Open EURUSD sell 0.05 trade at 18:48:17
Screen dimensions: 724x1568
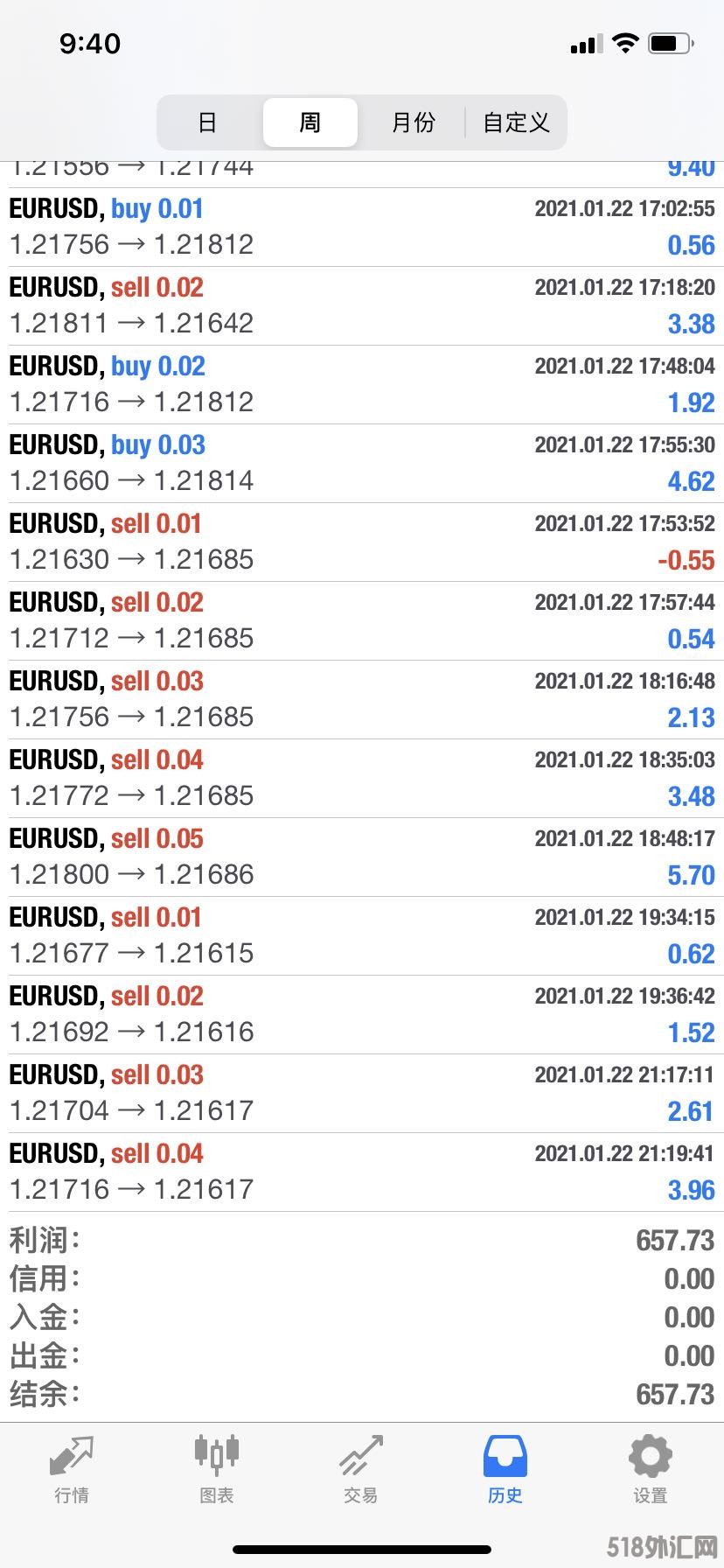362,857
